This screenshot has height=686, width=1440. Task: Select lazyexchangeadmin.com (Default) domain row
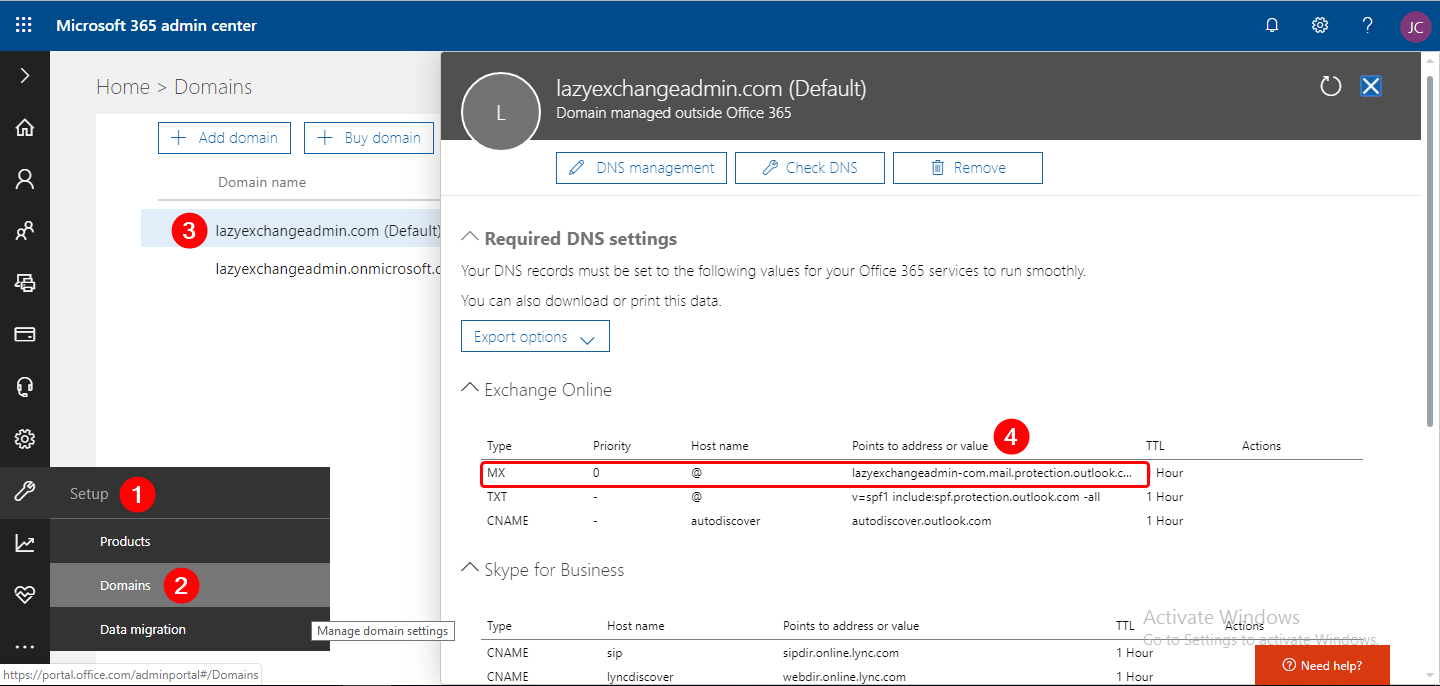click(291, 230)
